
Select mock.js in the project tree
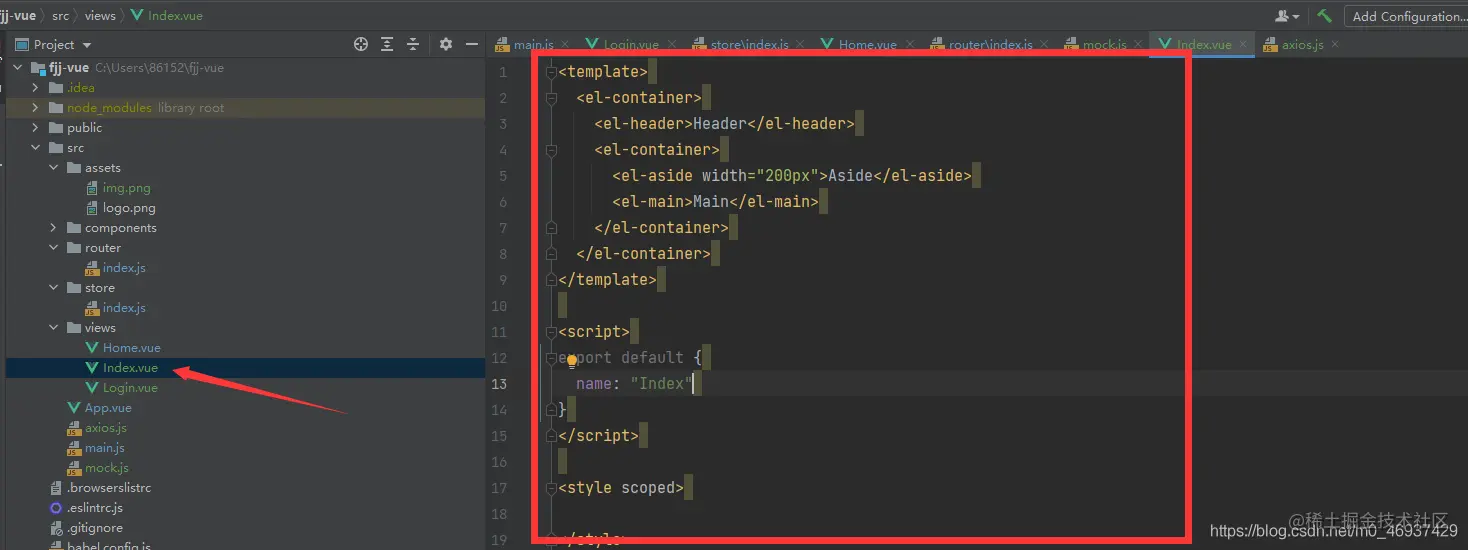click(106, 468)
